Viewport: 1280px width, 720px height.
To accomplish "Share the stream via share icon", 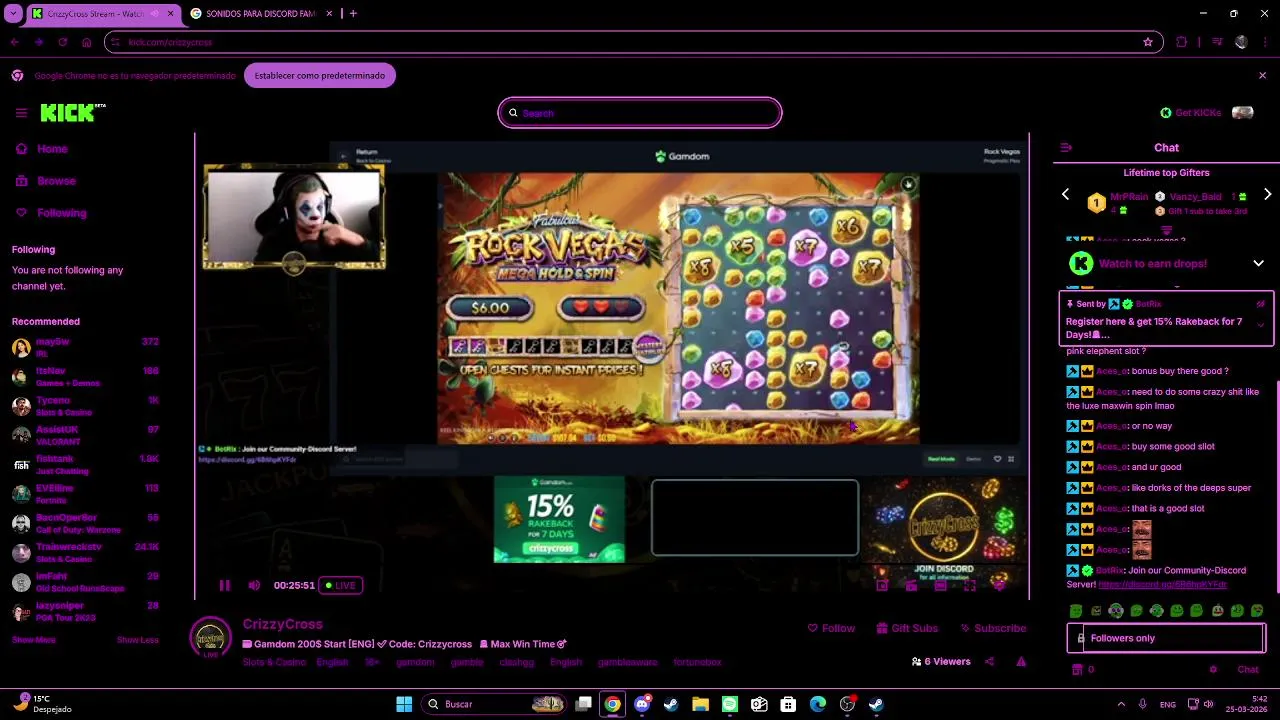I will click(989, 661).
